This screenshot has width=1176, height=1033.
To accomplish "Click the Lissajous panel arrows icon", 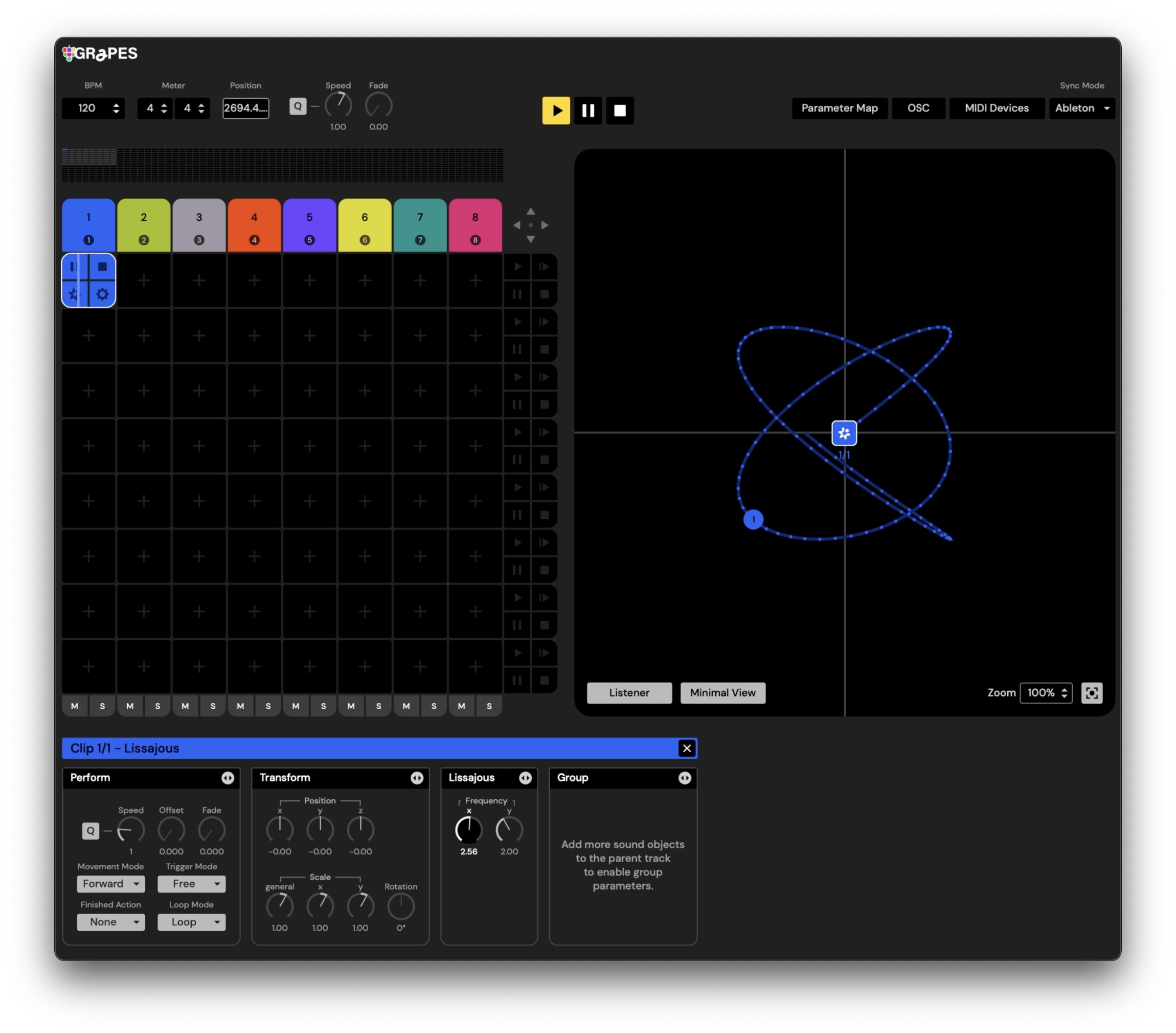I will point(525,778).
